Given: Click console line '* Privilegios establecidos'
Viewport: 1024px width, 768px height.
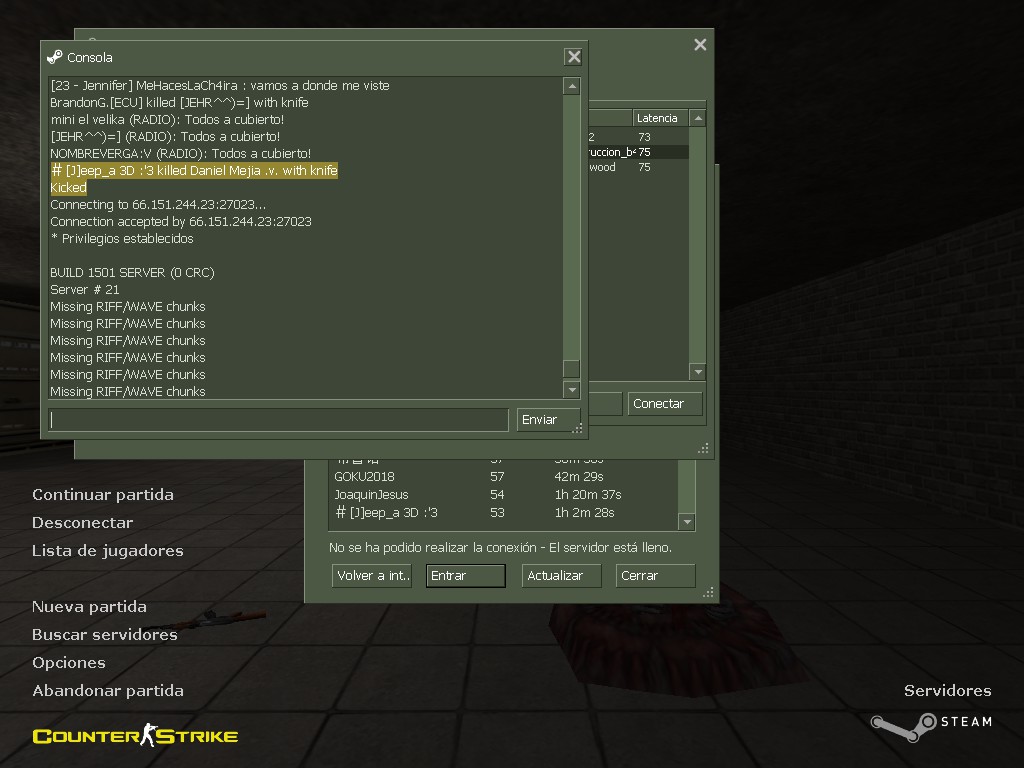Looking at the screenshot, I should (122, 238).
